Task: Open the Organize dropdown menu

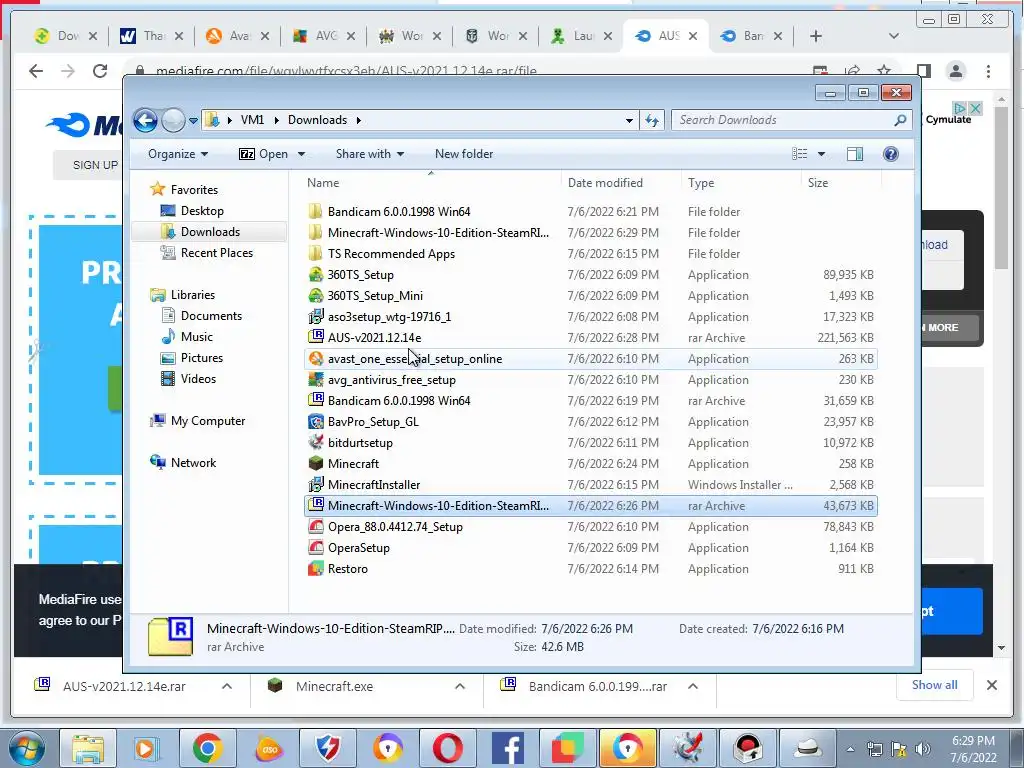Action: point(178,154)
